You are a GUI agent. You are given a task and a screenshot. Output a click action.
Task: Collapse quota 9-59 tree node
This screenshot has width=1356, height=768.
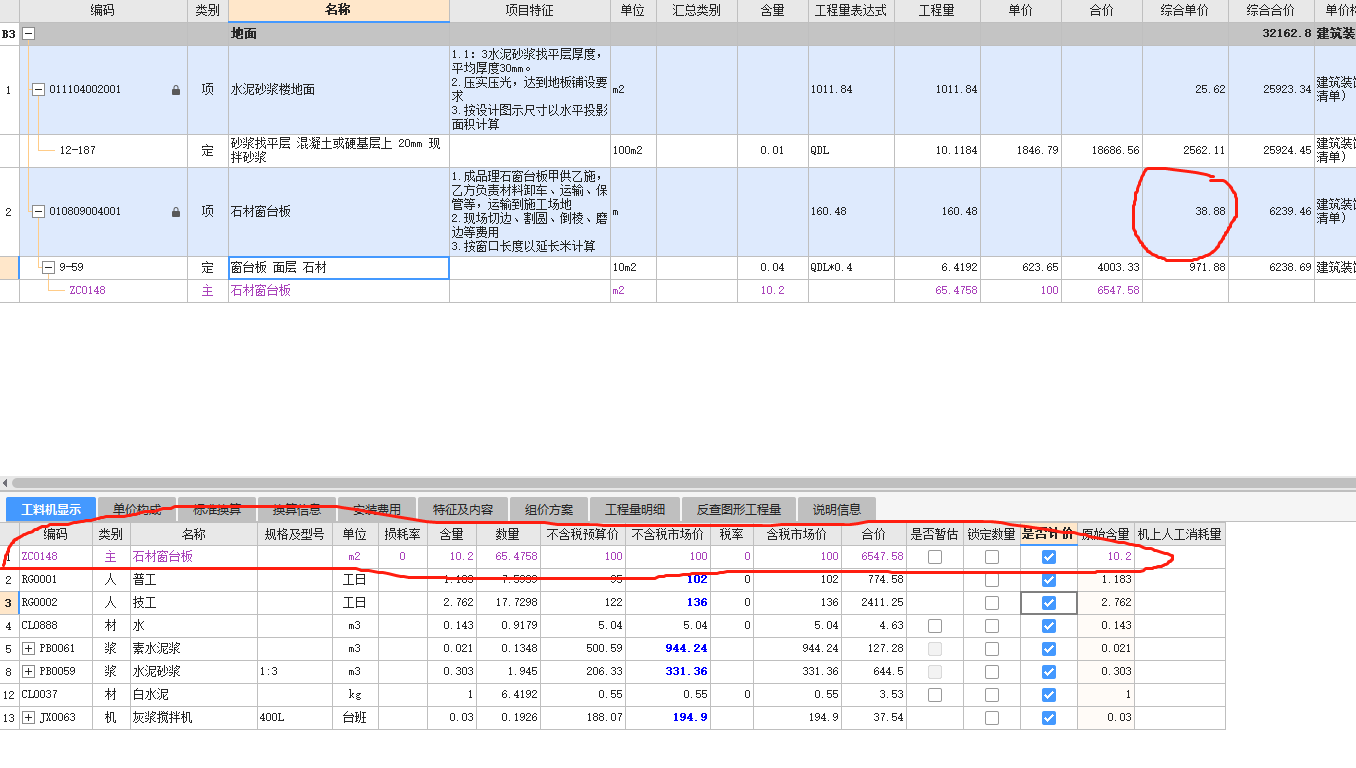point(48,267)
